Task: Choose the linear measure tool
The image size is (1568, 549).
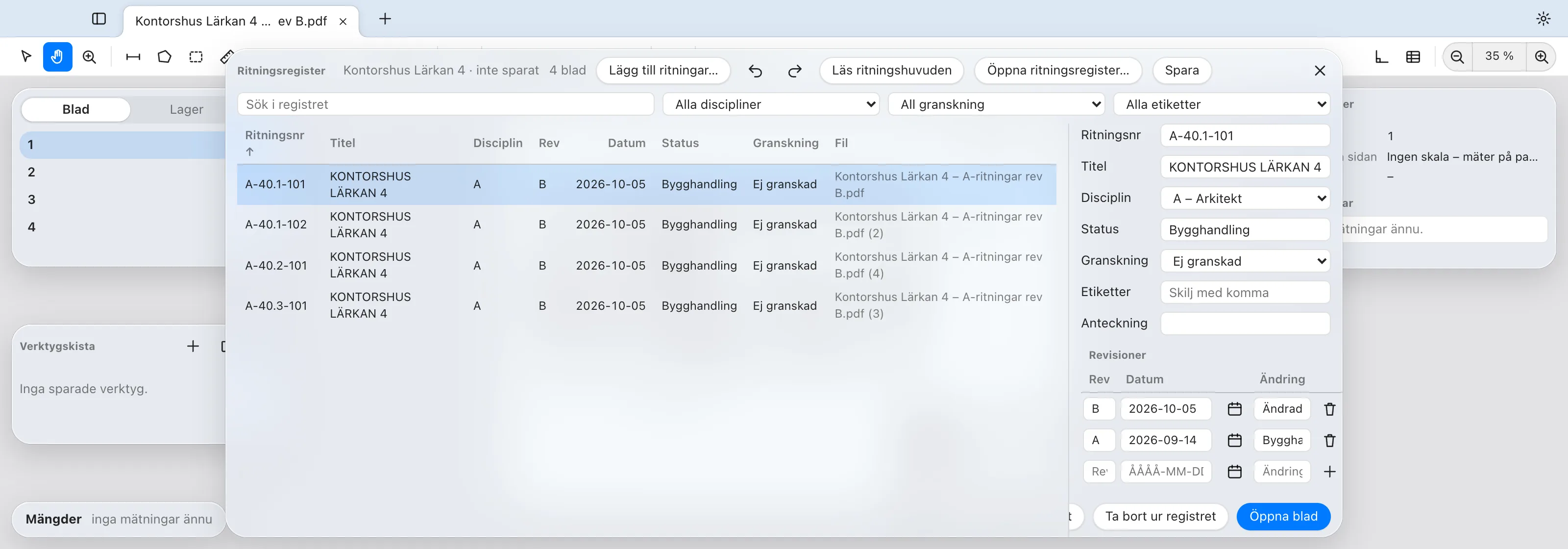Action: click(x=133, y=56)
